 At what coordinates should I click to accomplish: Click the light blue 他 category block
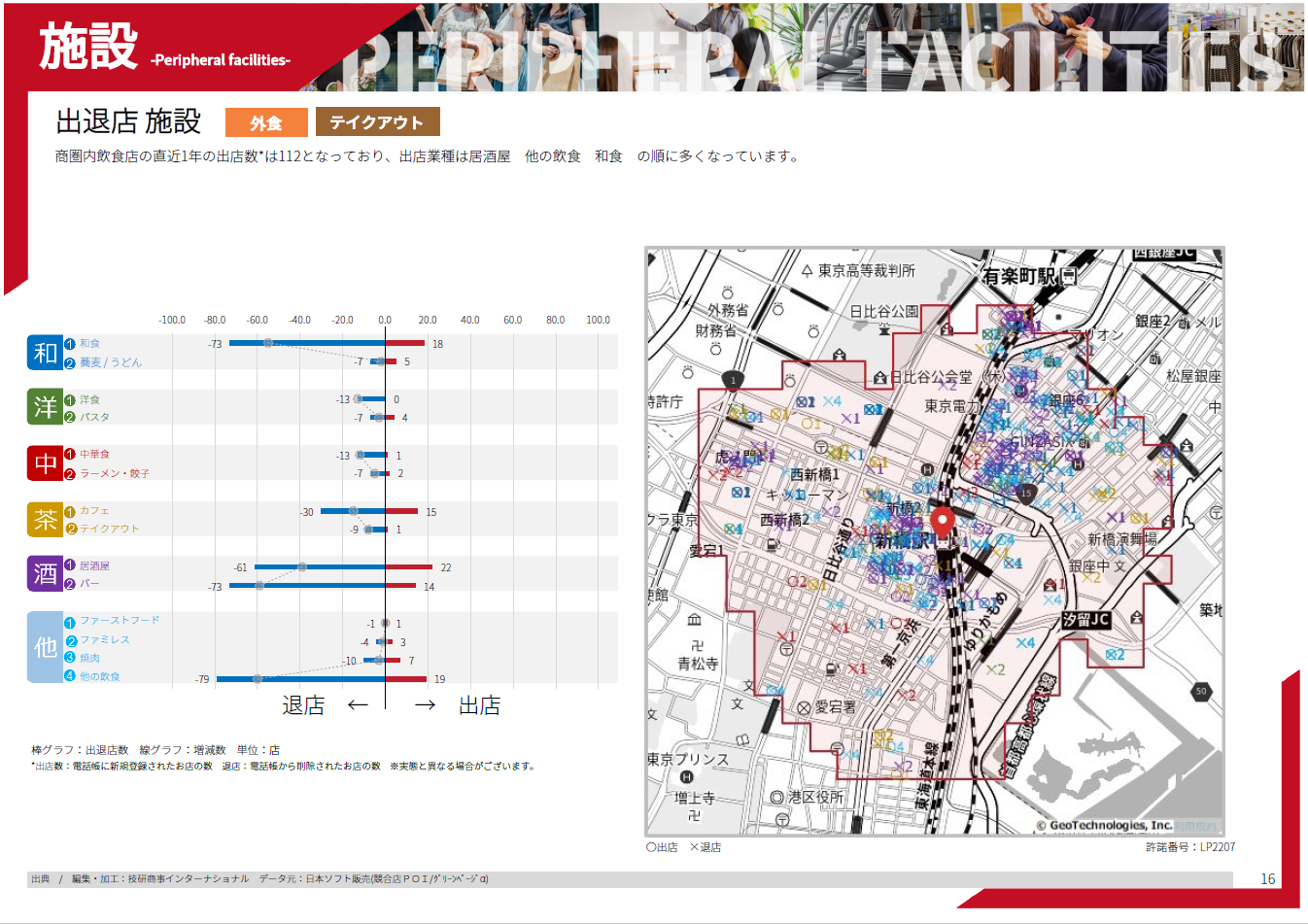(x=46, y=647)
